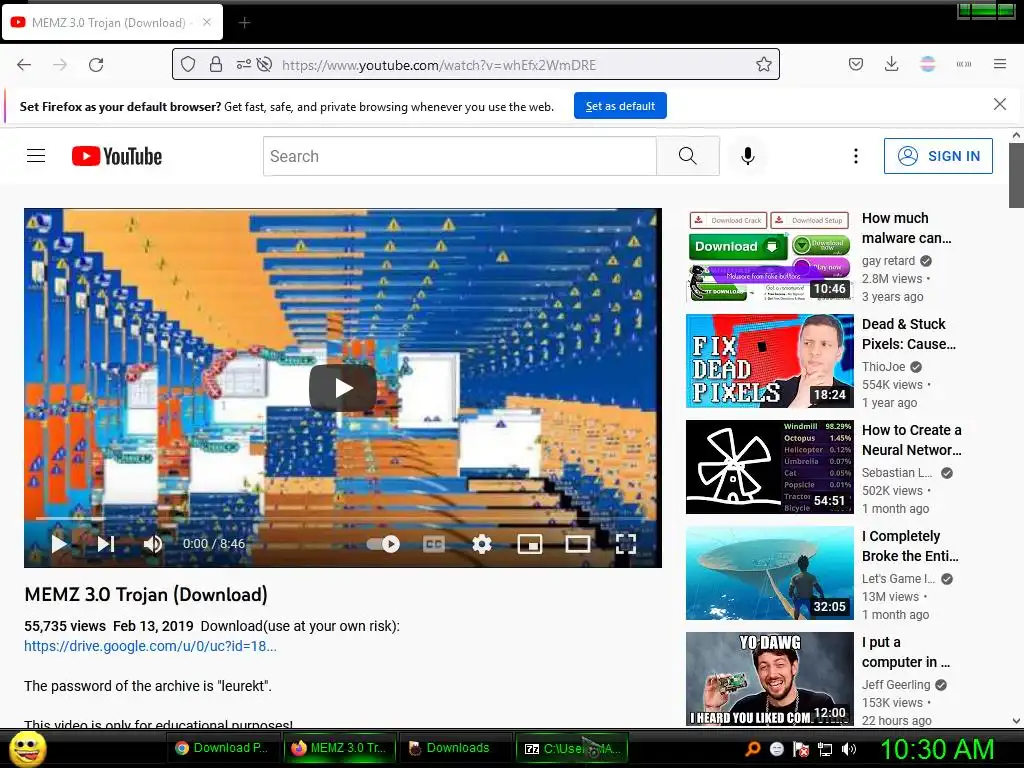This screenshot has height=768, width=1024.
Task: Open the Firefox hamburger application menu
Action: pyautogui.click(x=1000, y=65)
